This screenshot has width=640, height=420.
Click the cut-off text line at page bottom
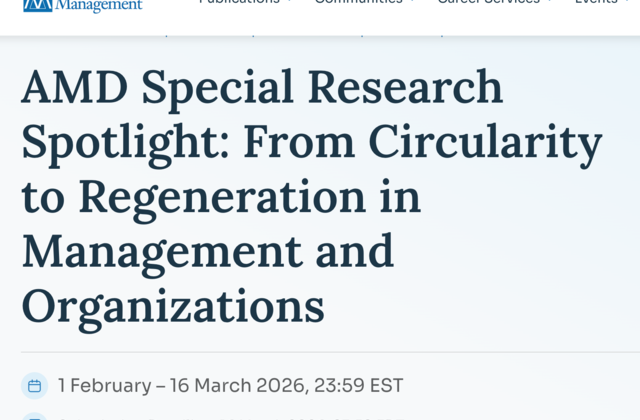(233, 418)
